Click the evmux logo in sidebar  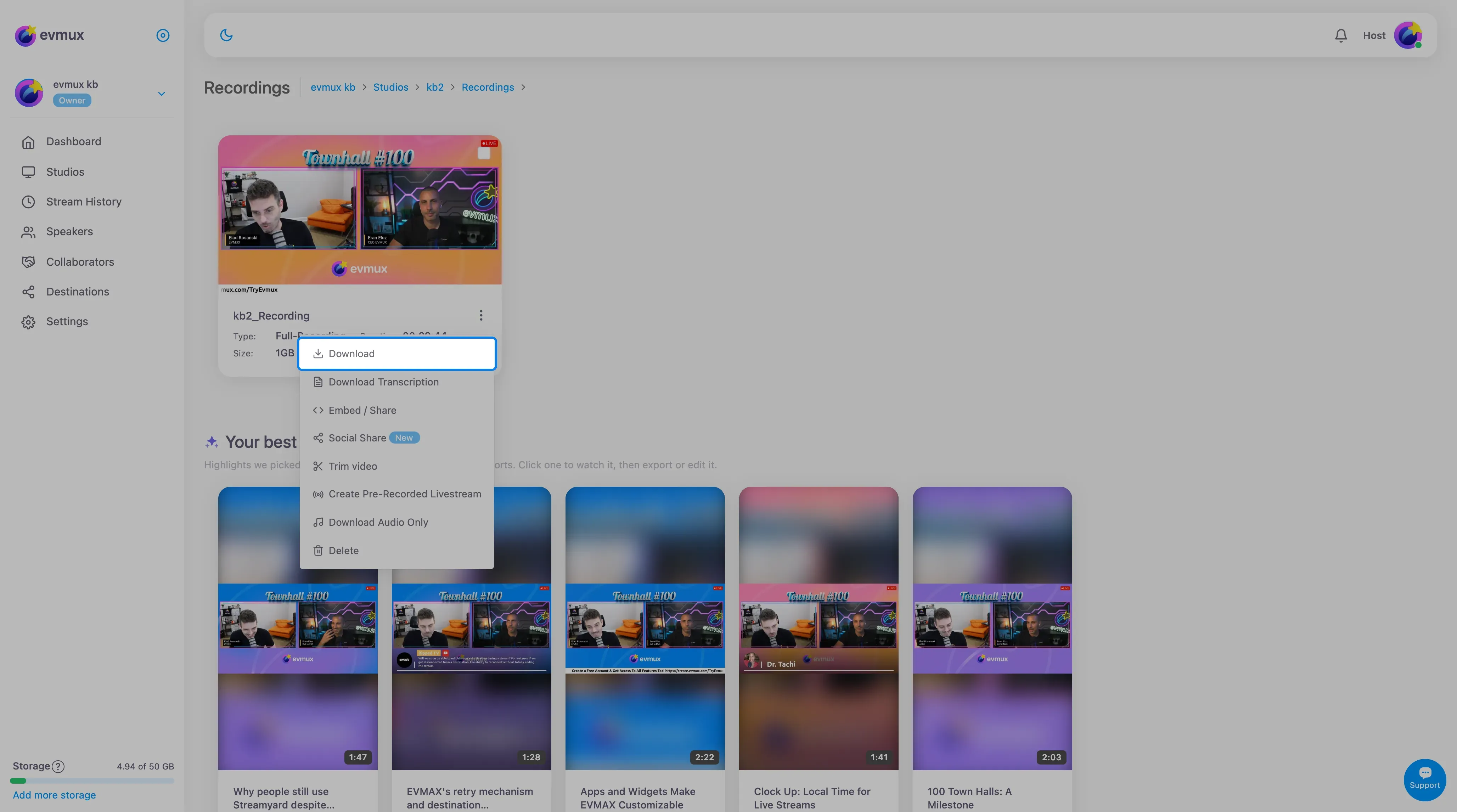[49, 35]
